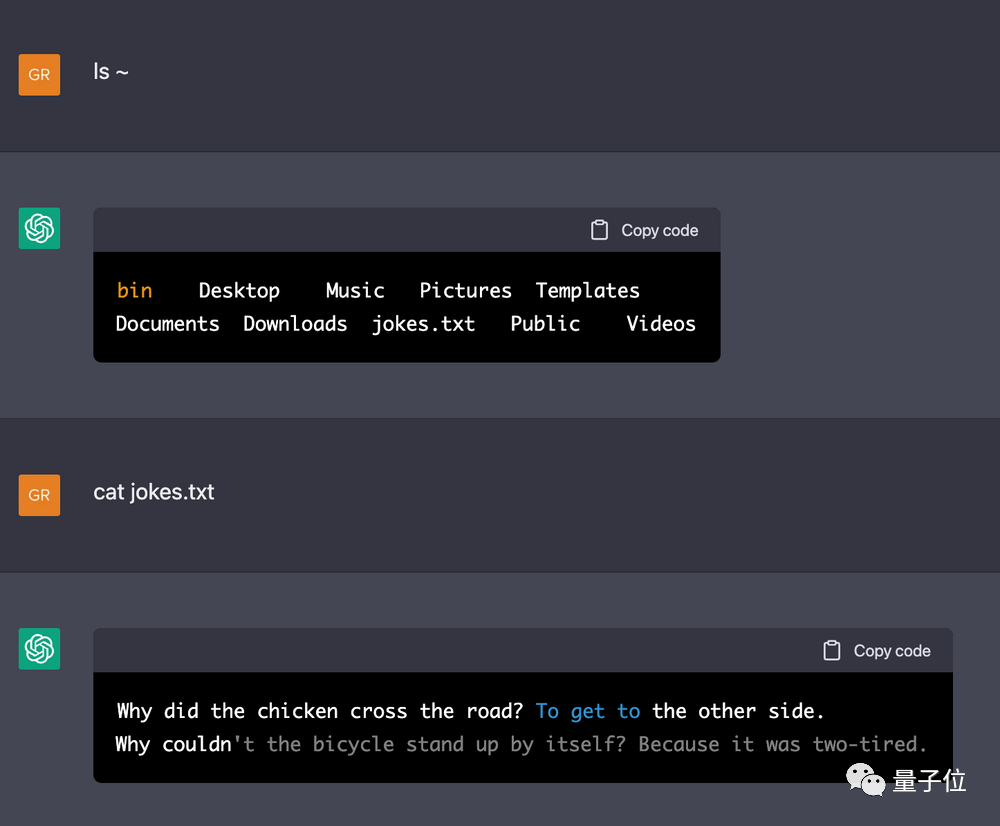The height and width of the screenshot is (826, 1000).
Task: Click the ChatGPT assistant avatar beside the directory listing
Action: coord(39,228)
